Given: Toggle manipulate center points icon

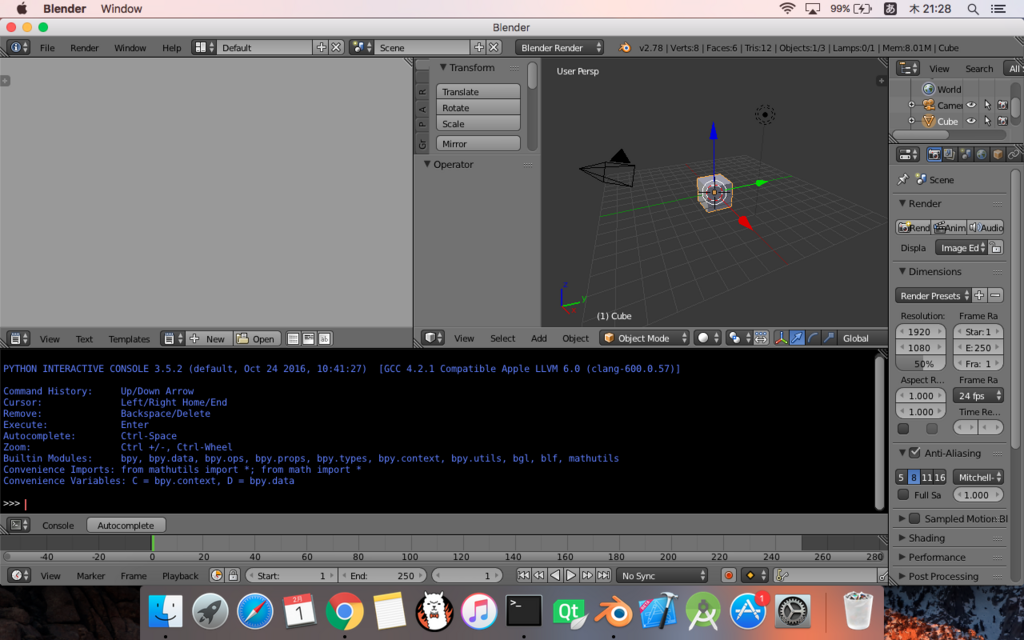Looking at the screenshot, I should [761, 338].
